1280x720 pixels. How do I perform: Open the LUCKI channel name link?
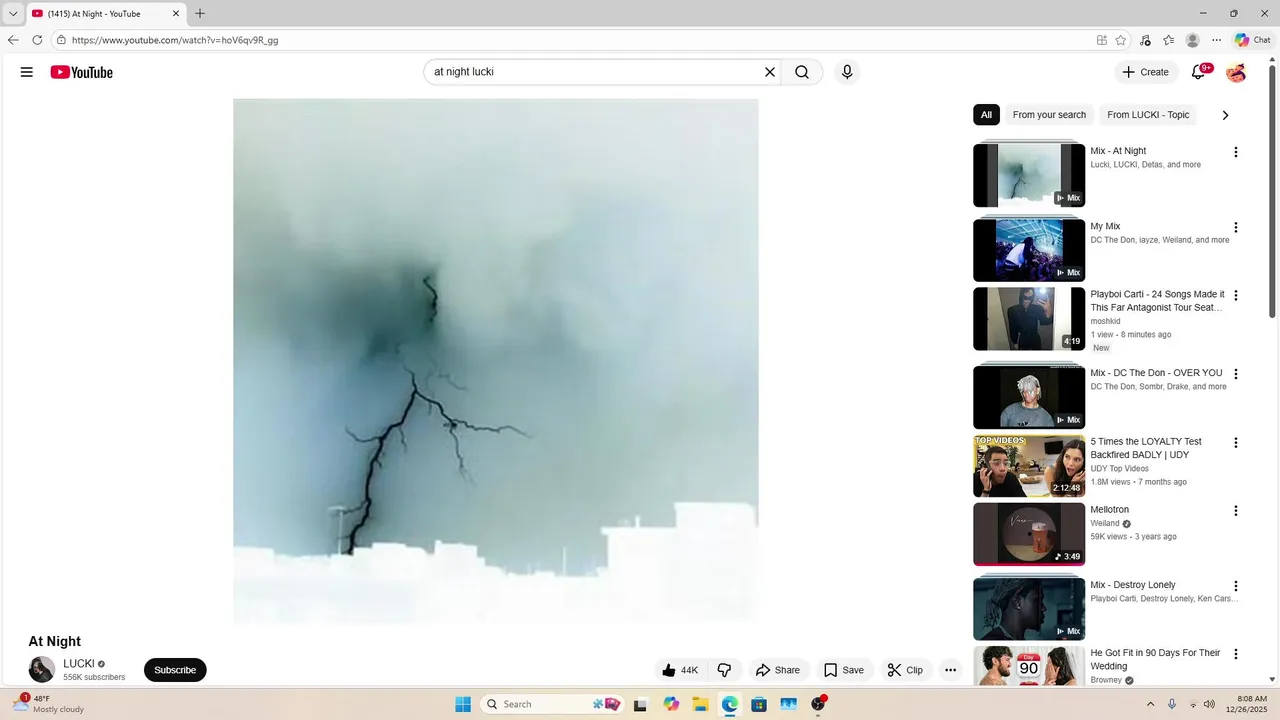[x=79, y=664]
